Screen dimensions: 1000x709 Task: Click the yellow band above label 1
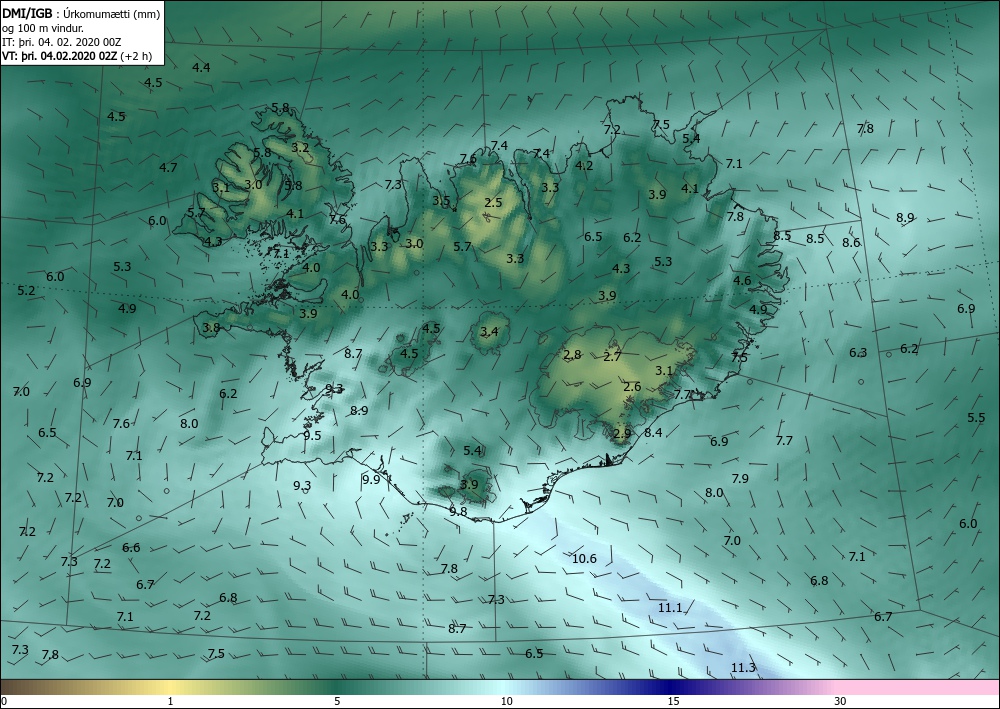[x=170, y=687]
